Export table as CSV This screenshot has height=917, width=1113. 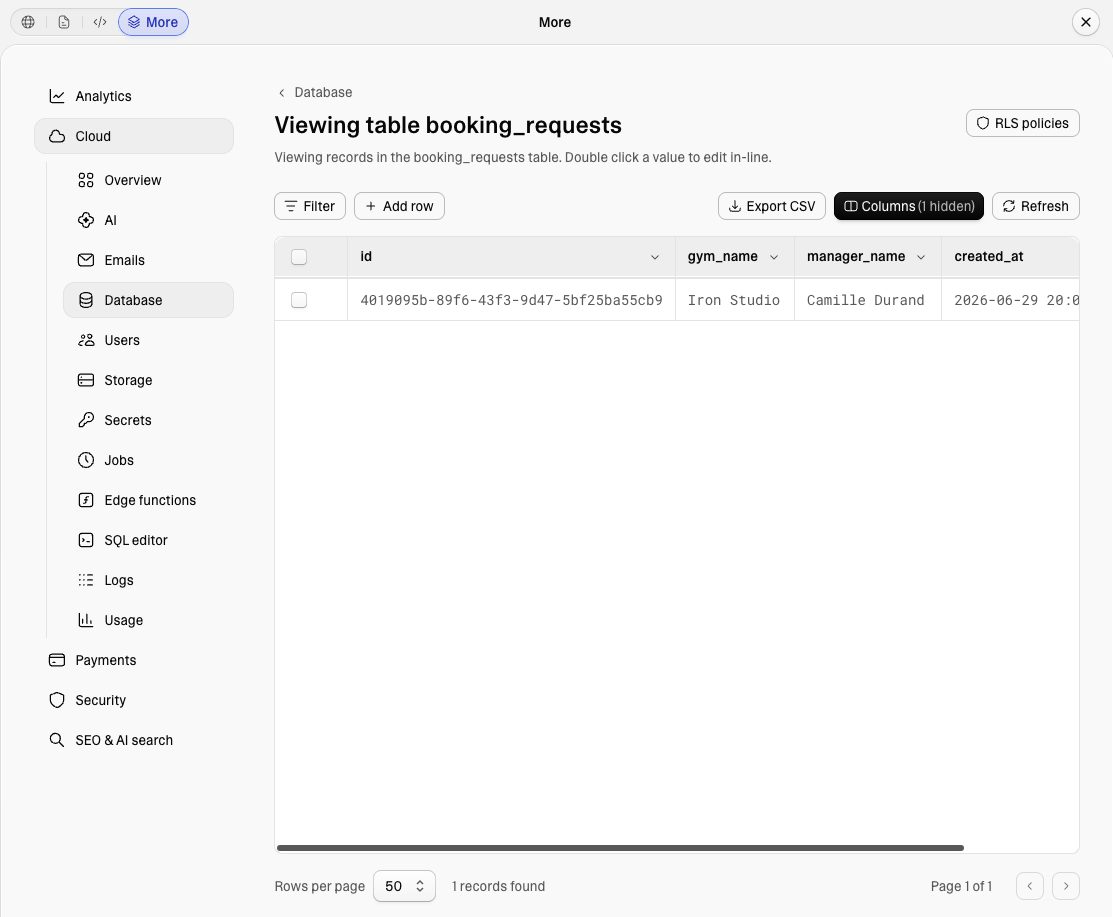click(x=772, y=206)
